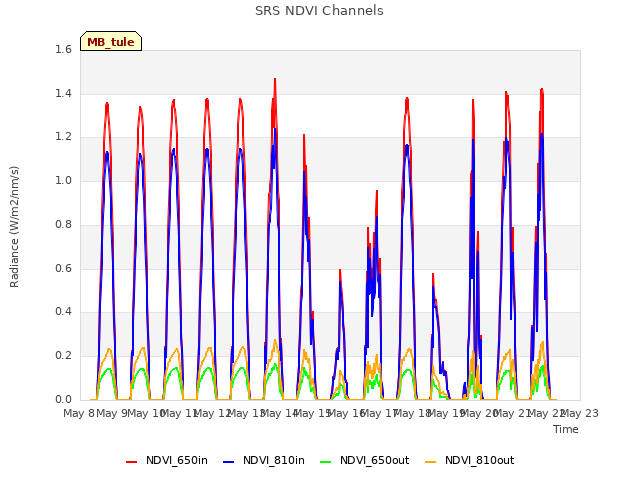
Task: Click the 0.2 y-axis tick label
Action: point(63,356)
